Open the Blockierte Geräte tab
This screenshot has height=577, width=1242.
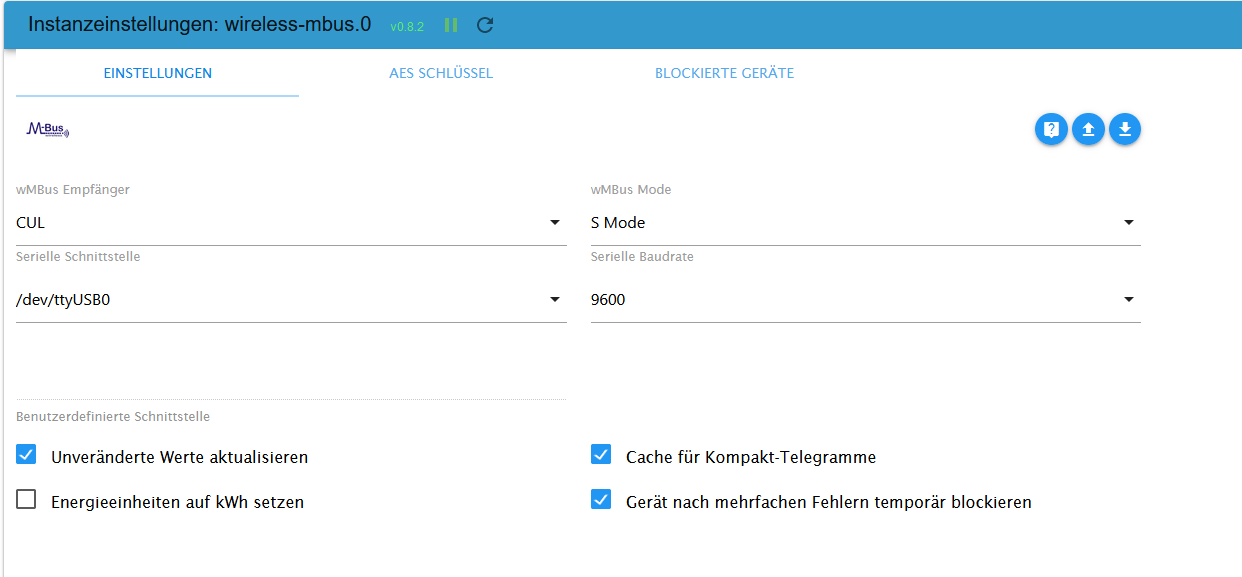[x=725, y=73]
